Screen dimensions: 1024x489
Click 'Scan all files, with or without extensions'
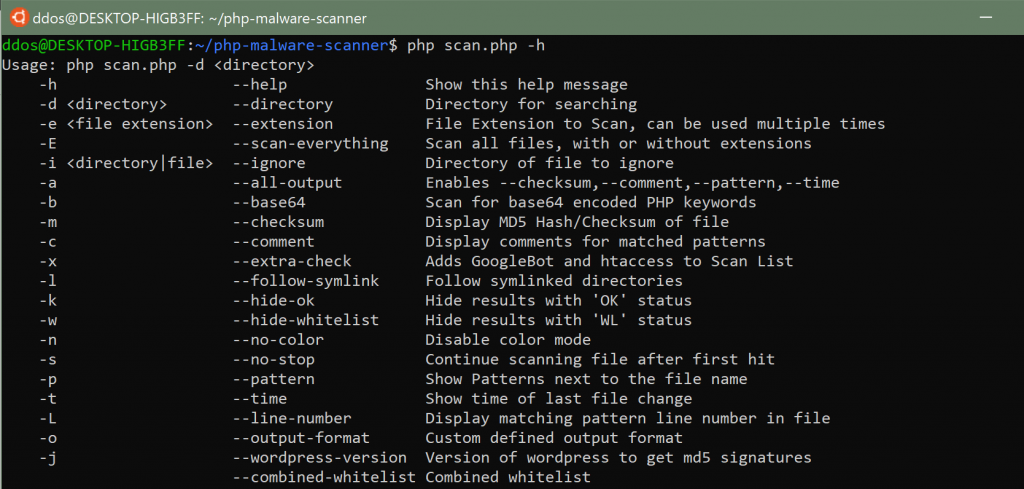pos(618,144)
